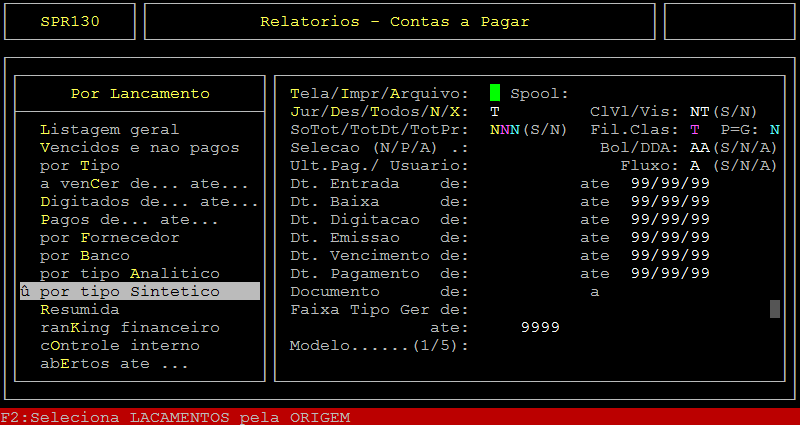Select 'Resumida' report option
This screenshot has width=800, height=425.
click(x=80, y=309)
